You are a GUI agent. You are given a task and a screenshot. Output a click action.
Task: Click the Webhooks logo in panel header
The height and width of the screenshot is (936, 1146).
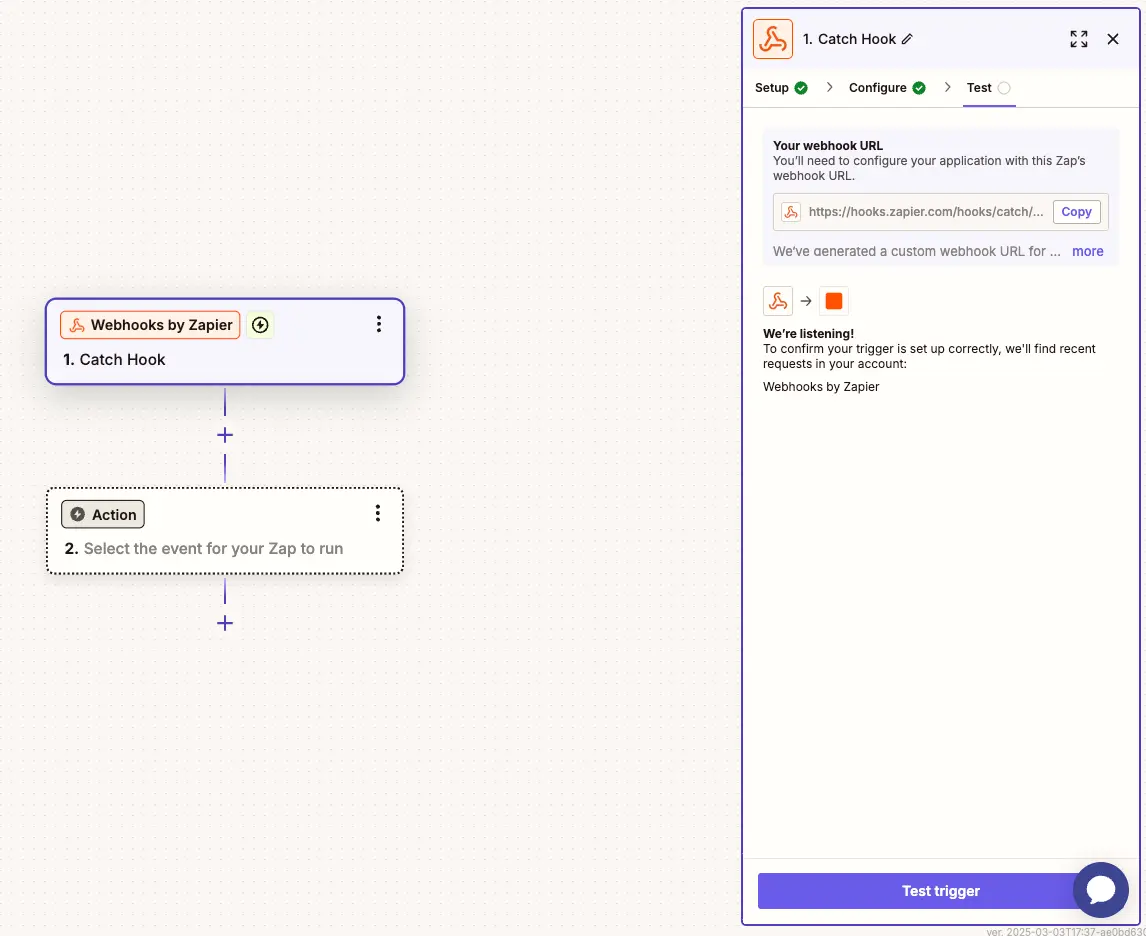pos(773,39)
